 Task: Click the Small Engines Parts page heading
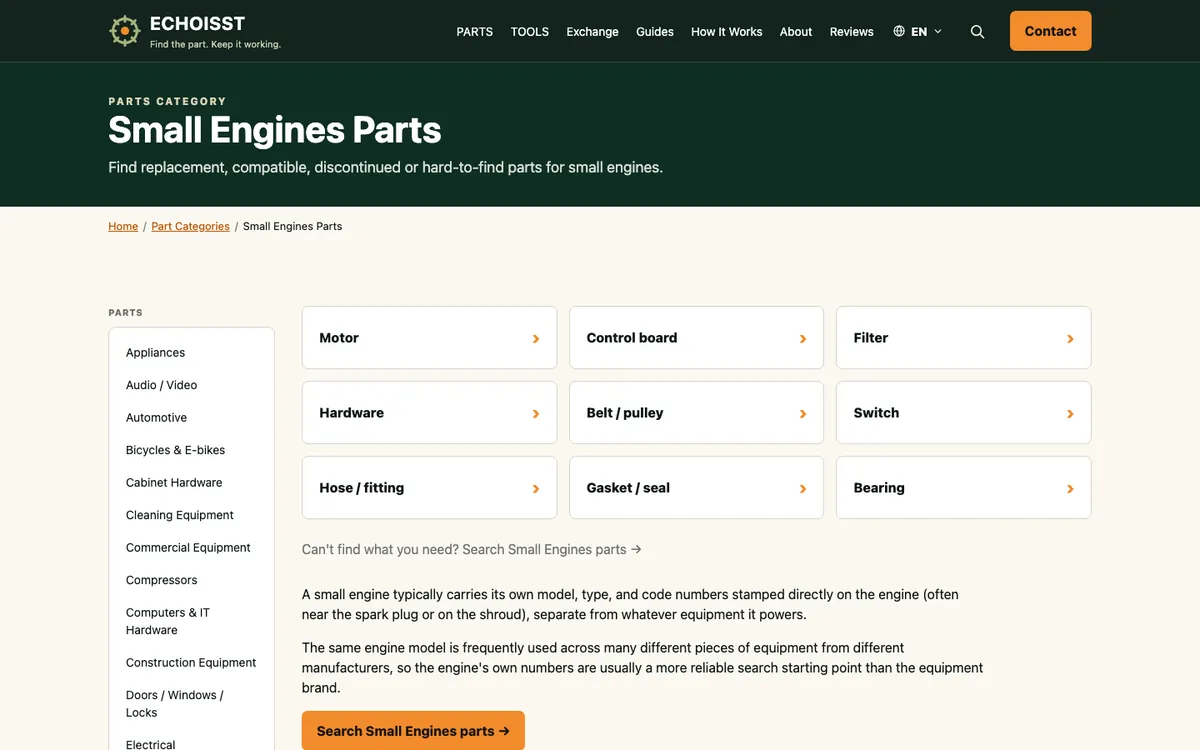tap(274, 130)
